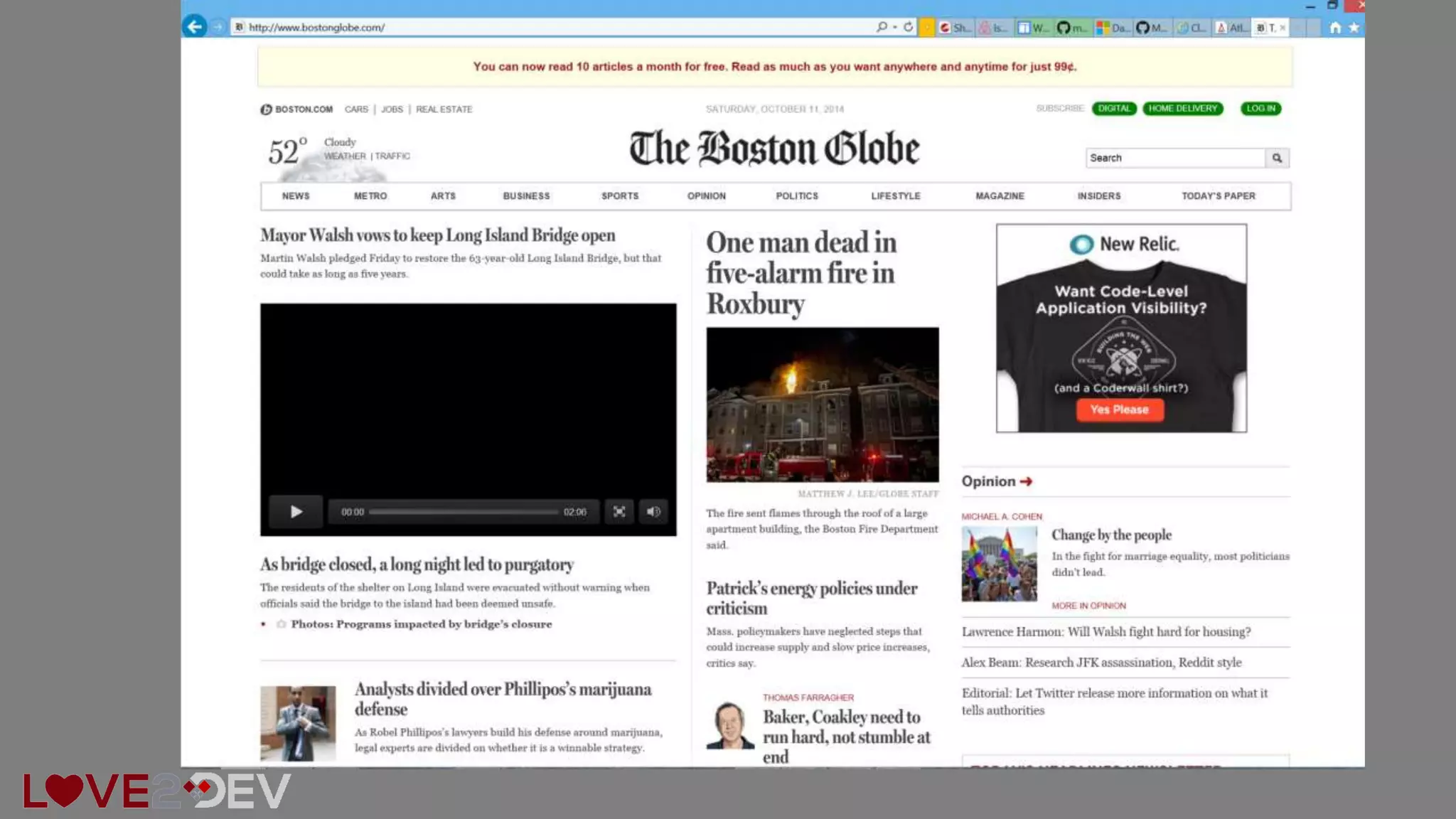Click the browser back arrow button
The image size is (1456, 819).
point(194,27)
